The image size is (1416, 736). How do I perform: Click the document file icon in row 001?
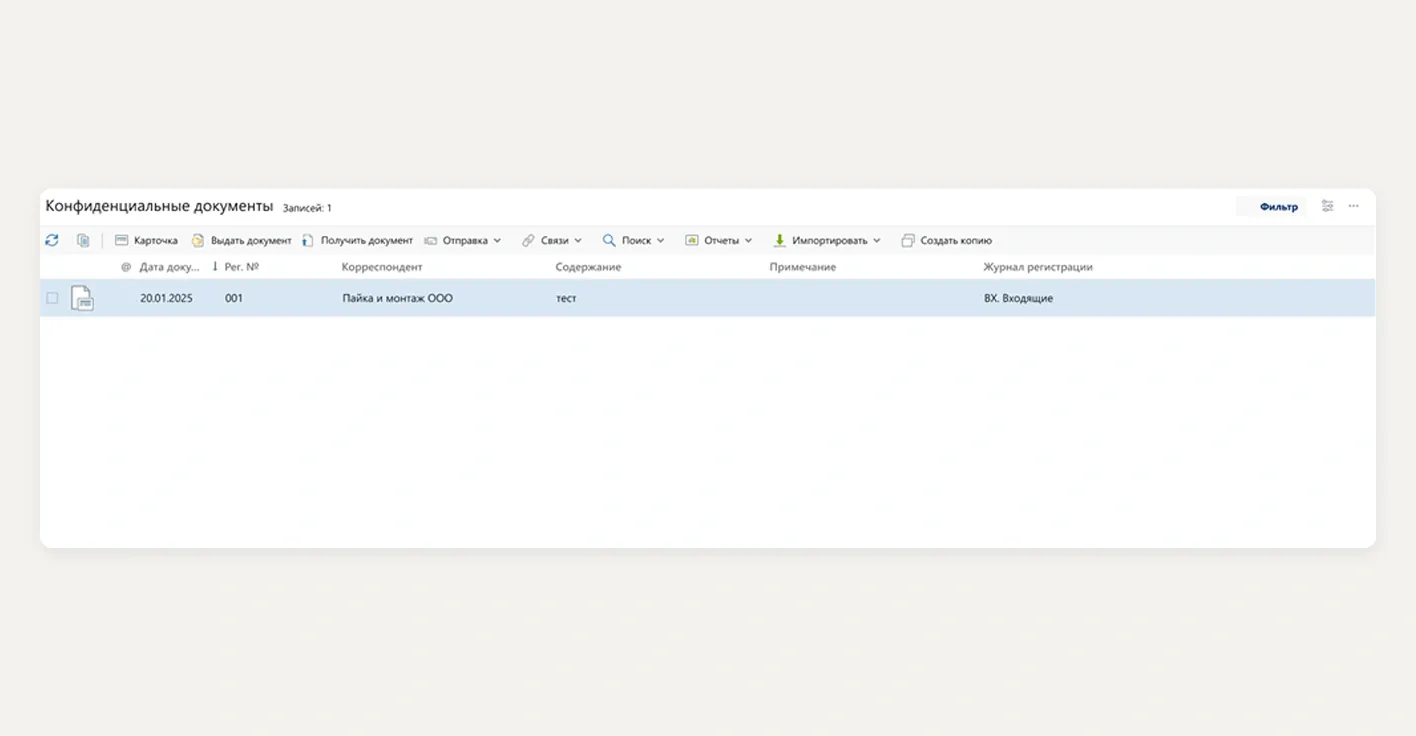(x=82, y=298)
